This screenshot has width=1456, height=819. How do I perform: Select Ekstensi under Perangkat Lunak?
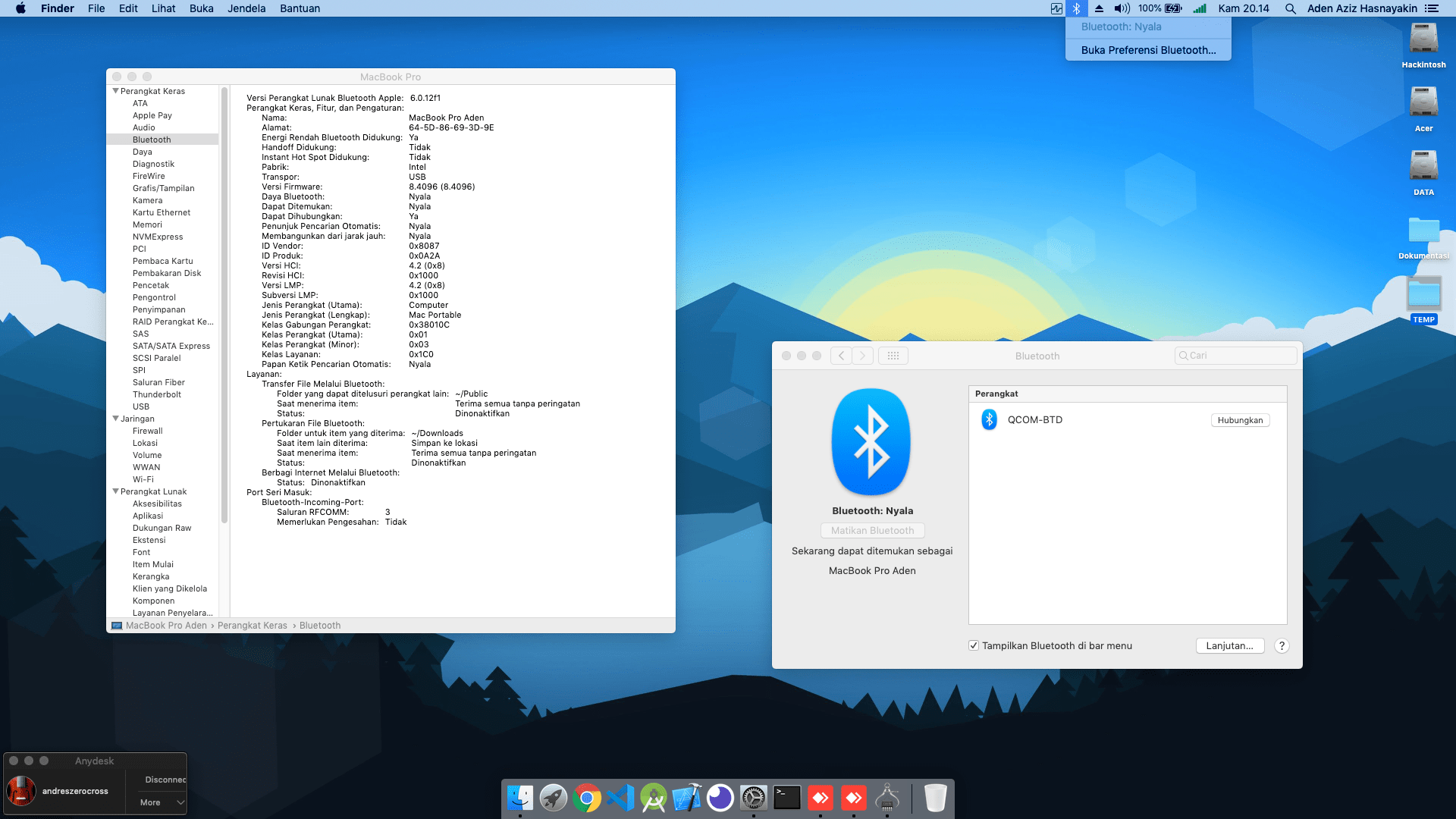click(149, 540)
